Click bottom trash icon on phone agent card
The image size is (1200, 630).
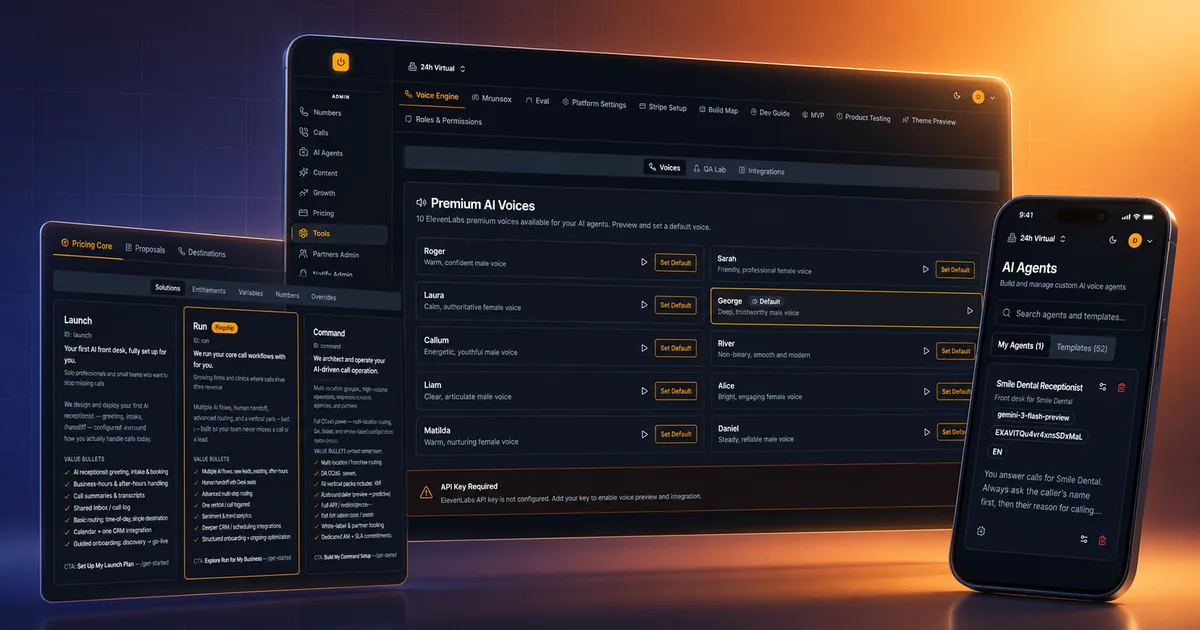pyautogui.click(x=1102, y=540)
